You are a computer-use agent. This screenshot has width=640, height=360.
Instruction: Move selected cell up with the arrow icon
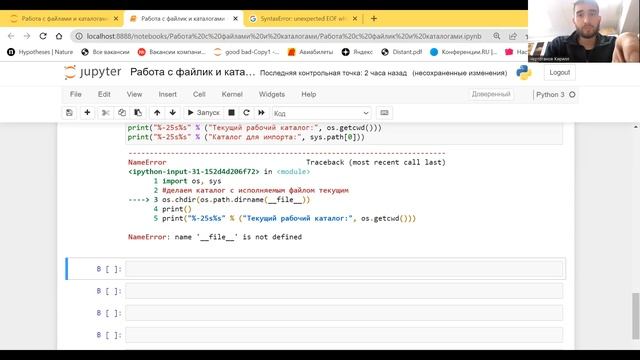point(157,113)
